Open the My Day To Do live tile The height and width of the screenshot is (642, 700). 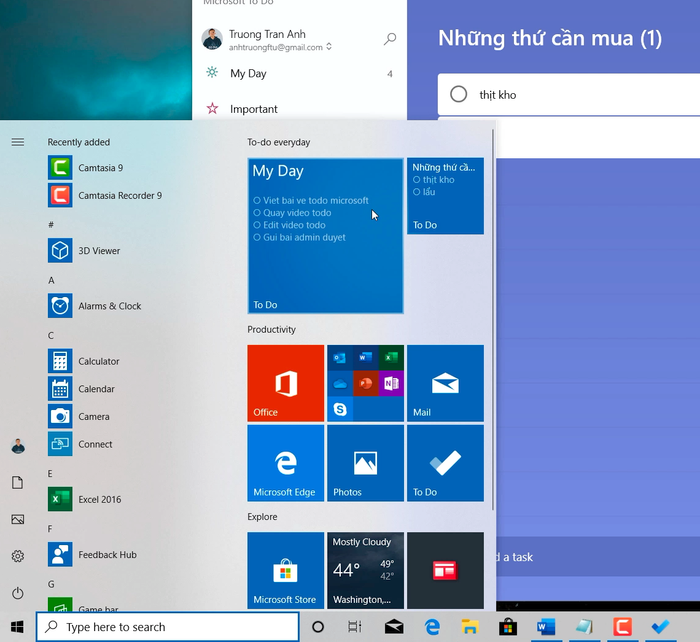325,236
